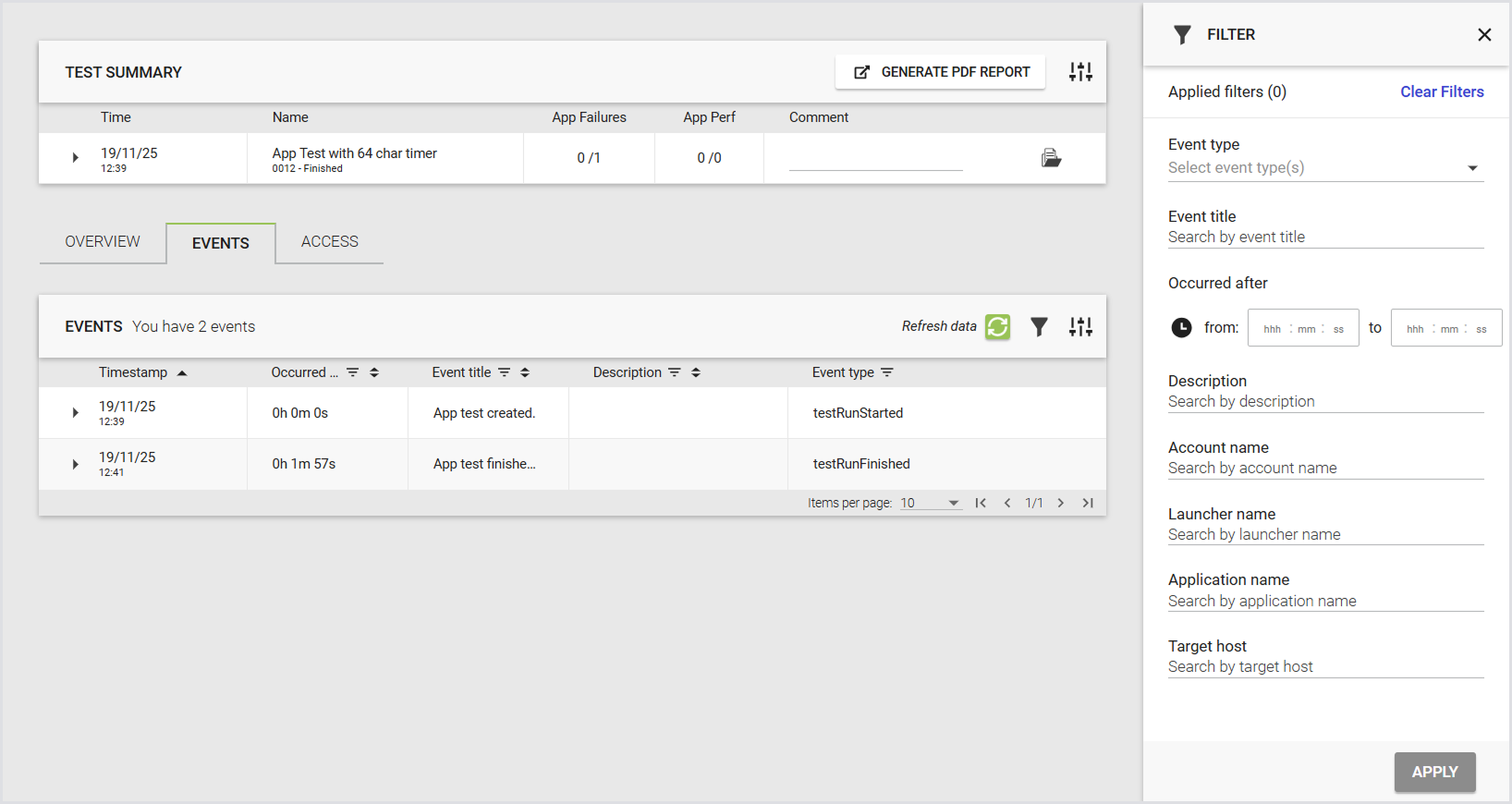Image resolution: width=1512 pixels, height=804 pixels.
Task: Click the Generate PDF Report button
Action: coord(940,72)
